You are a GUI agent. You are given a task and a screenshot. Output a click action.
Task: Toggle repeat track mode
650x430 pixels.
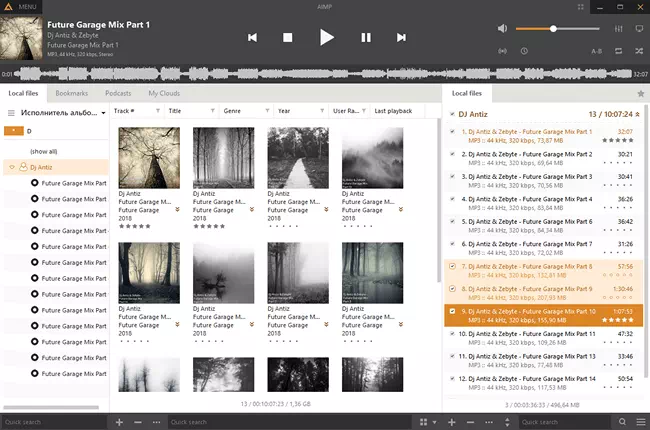pyautogui.click(x=618, y=51)
